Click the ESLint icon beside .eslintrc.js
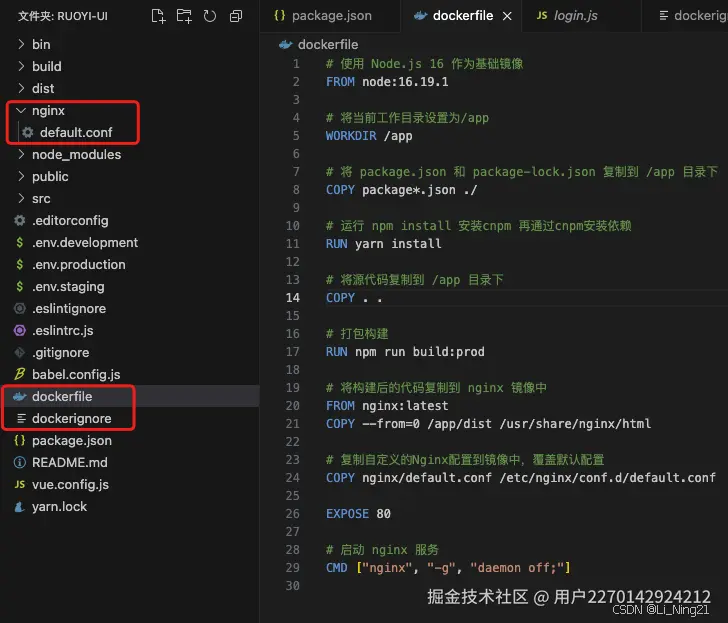This screenshot has width=728, height=623. 20,331
